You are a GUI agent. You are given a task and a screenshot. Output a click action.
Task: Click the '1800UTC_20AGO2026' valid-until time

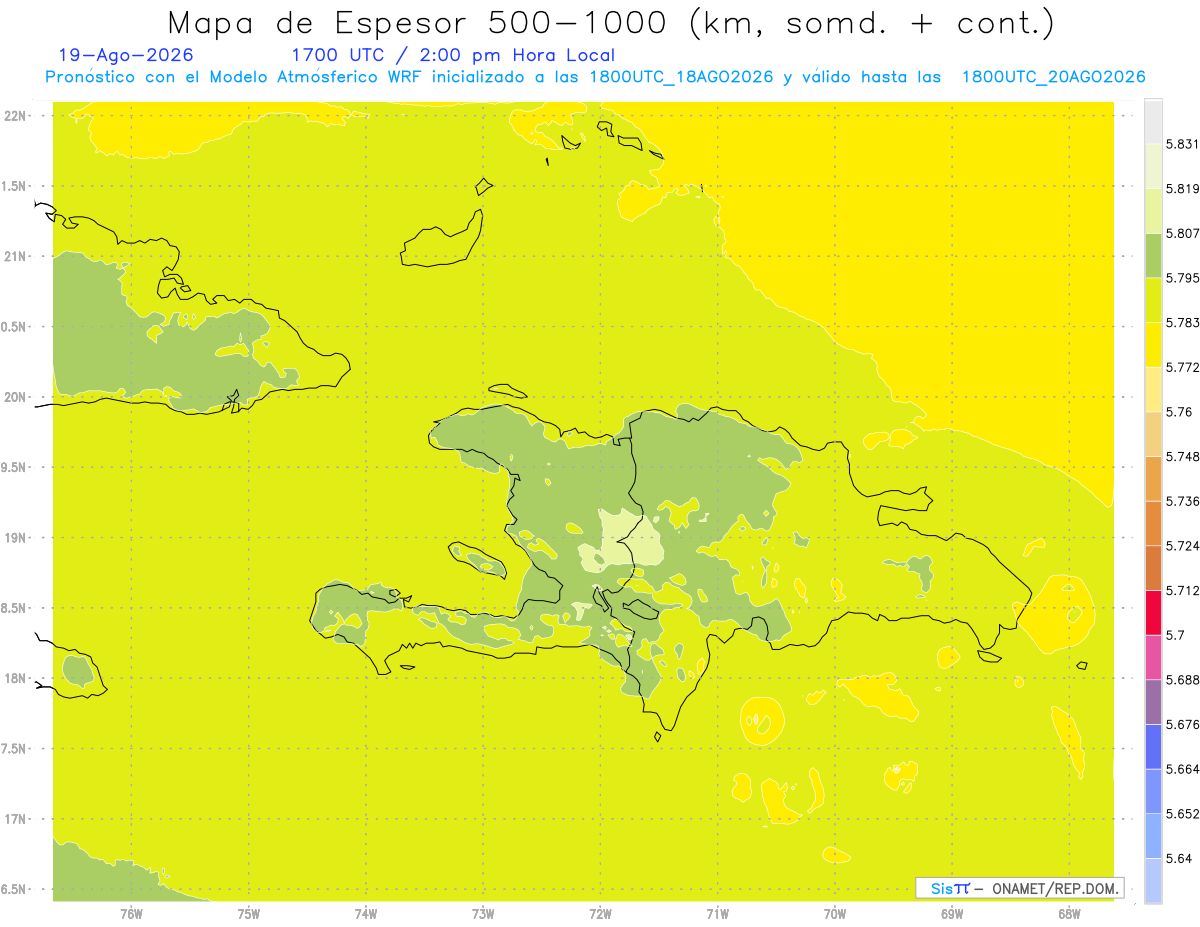coord(1053,77)
